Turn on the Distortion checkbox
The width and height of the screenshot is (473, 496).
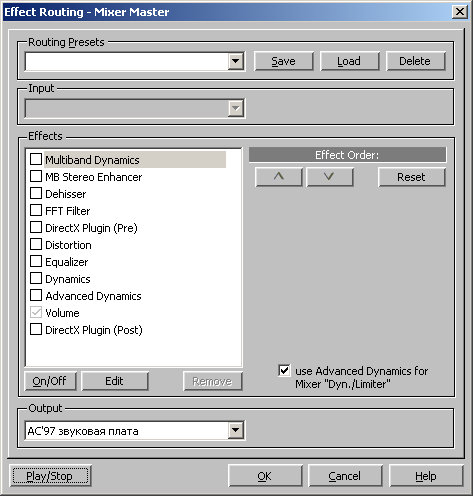36,244
